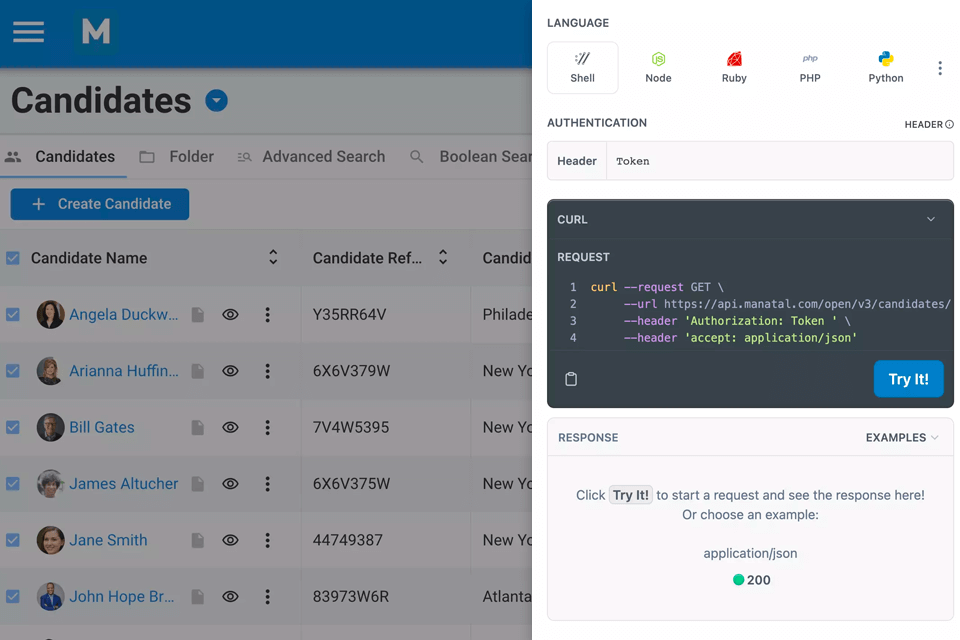960x640 pixels.
Task: Preview James Altucher with eye icon
Action: click(230, 483)
